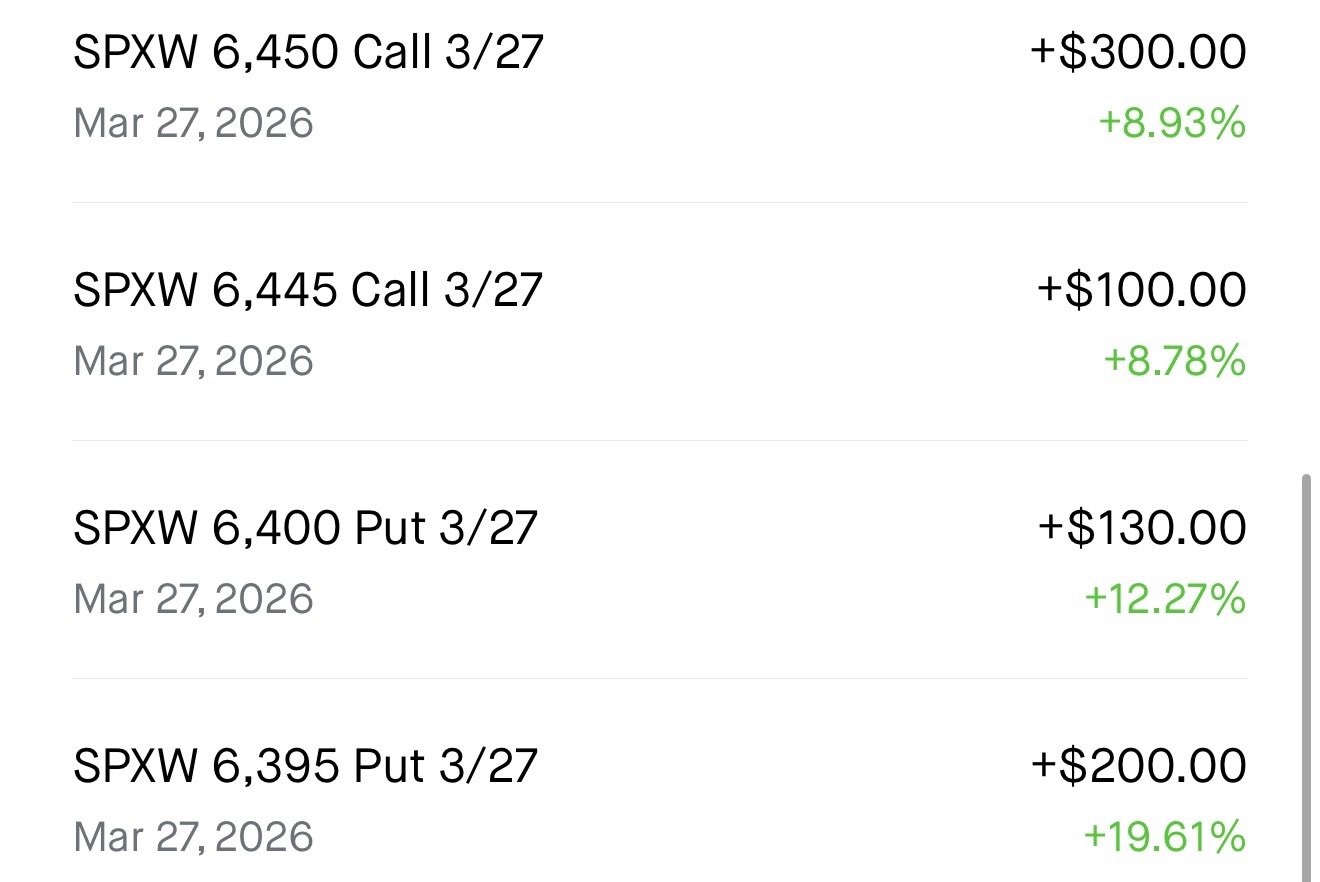Click the +19.61% percent gain
The height and width of the screenshot is (882, 1320).
point(1165,837)
